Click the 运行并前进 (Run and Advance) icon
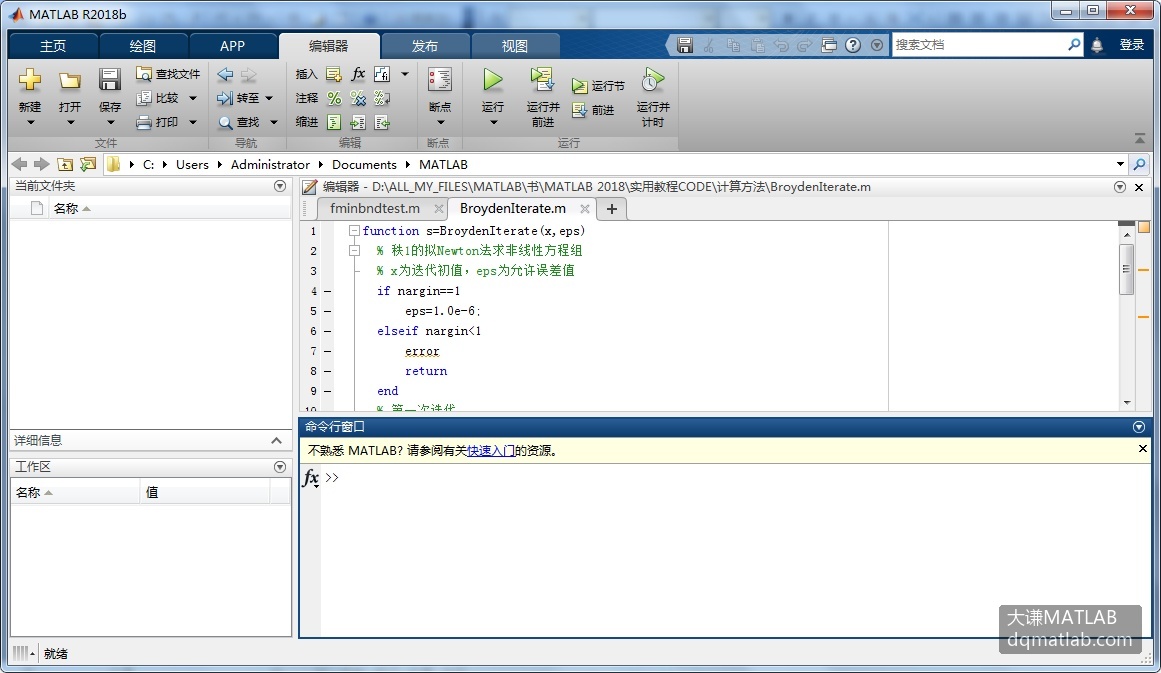The height and width of the screenshot is (673, 1161). point(542,79)
